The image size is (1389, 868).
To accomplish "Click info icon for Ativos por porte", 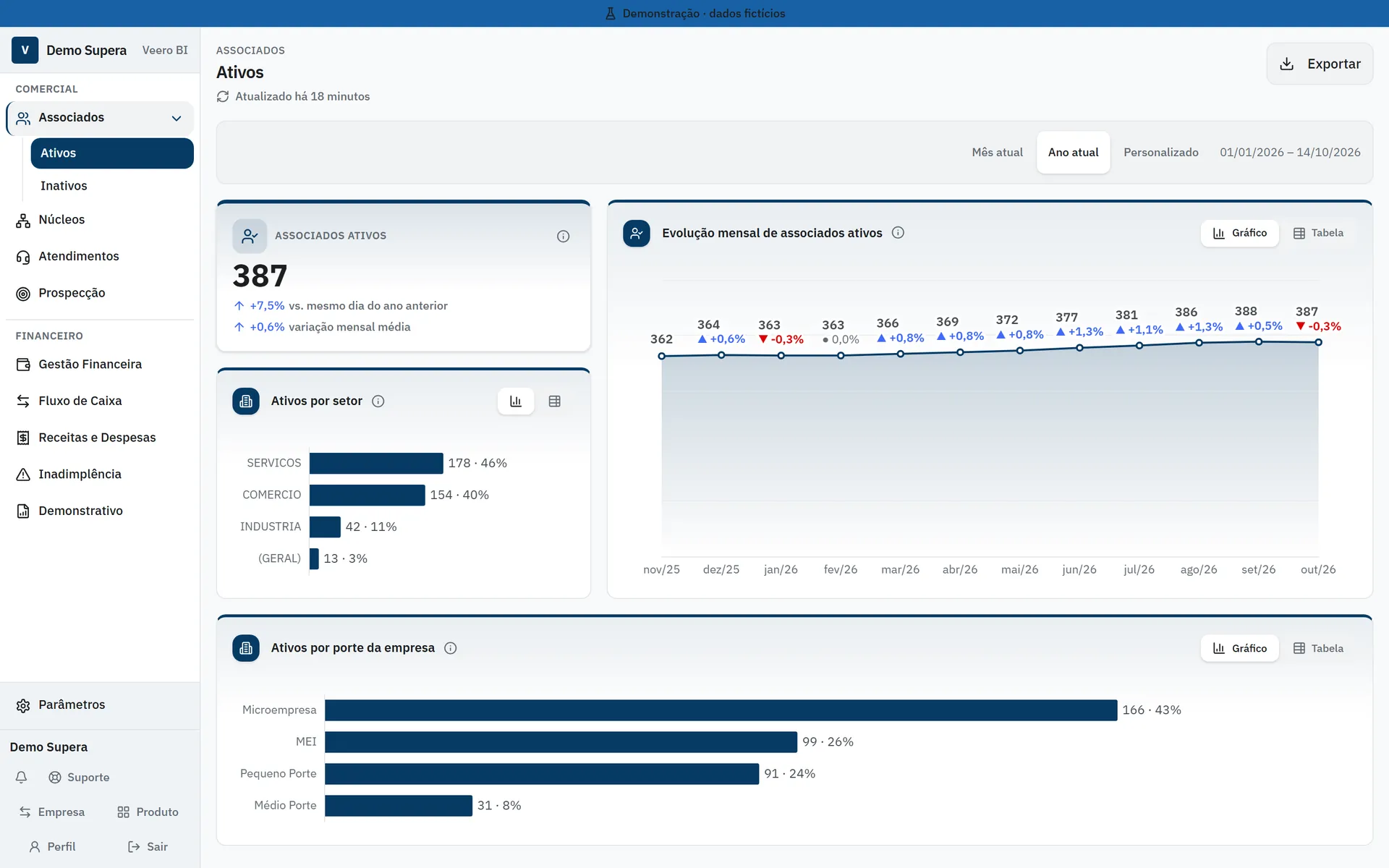I will (450, 647).
